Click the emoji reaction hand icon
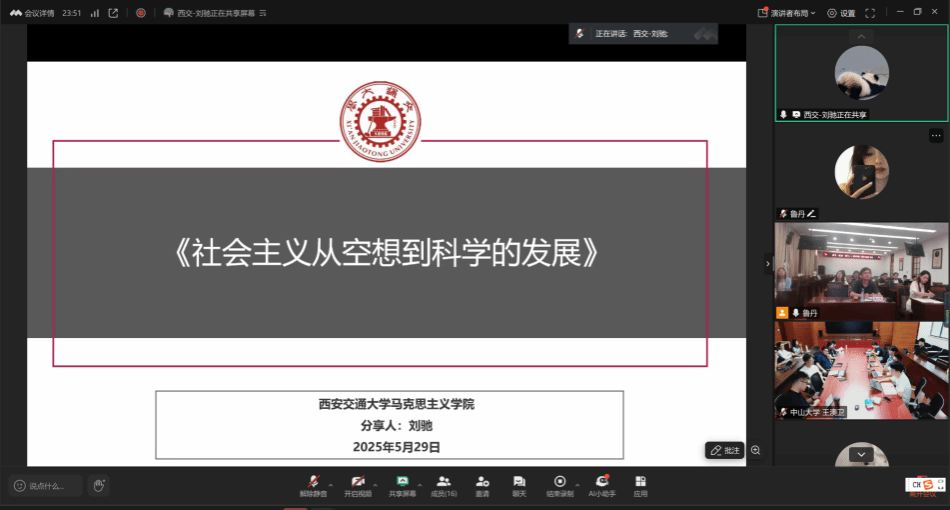950x510 pixels. (99, 486)
